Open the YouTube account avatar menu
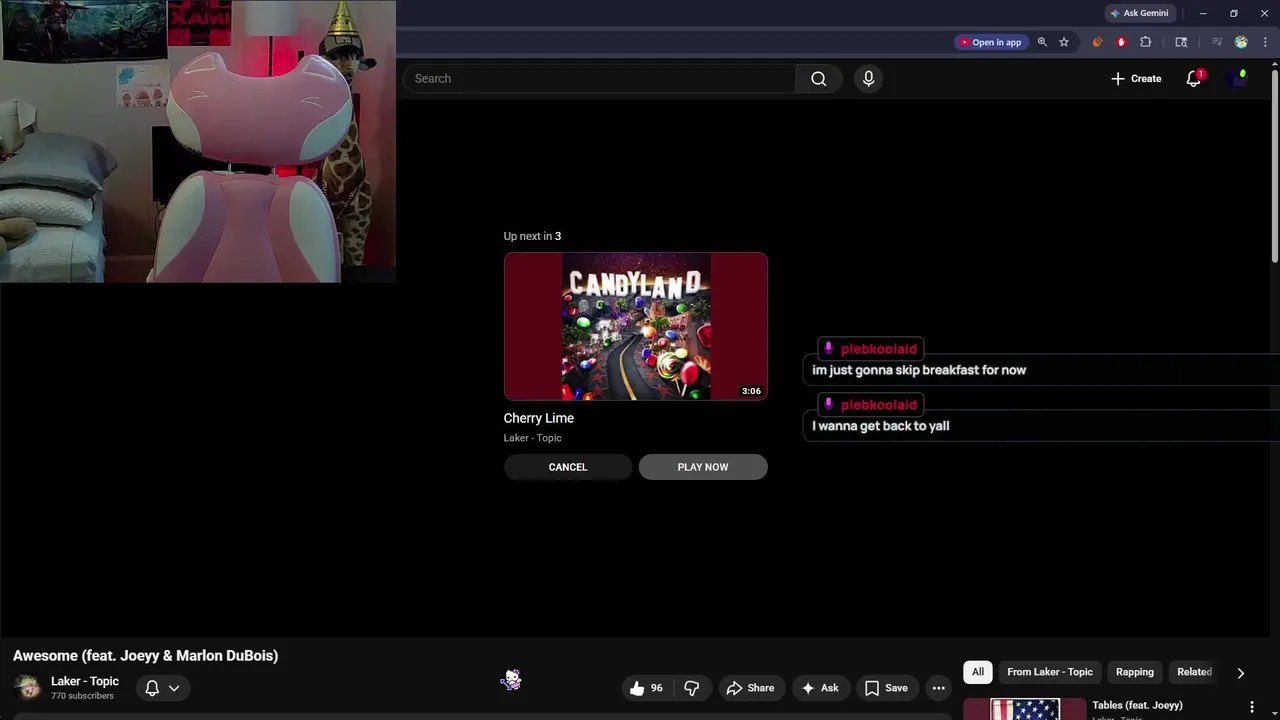This screenshot has height=720, width=1280. (1239, 78)
